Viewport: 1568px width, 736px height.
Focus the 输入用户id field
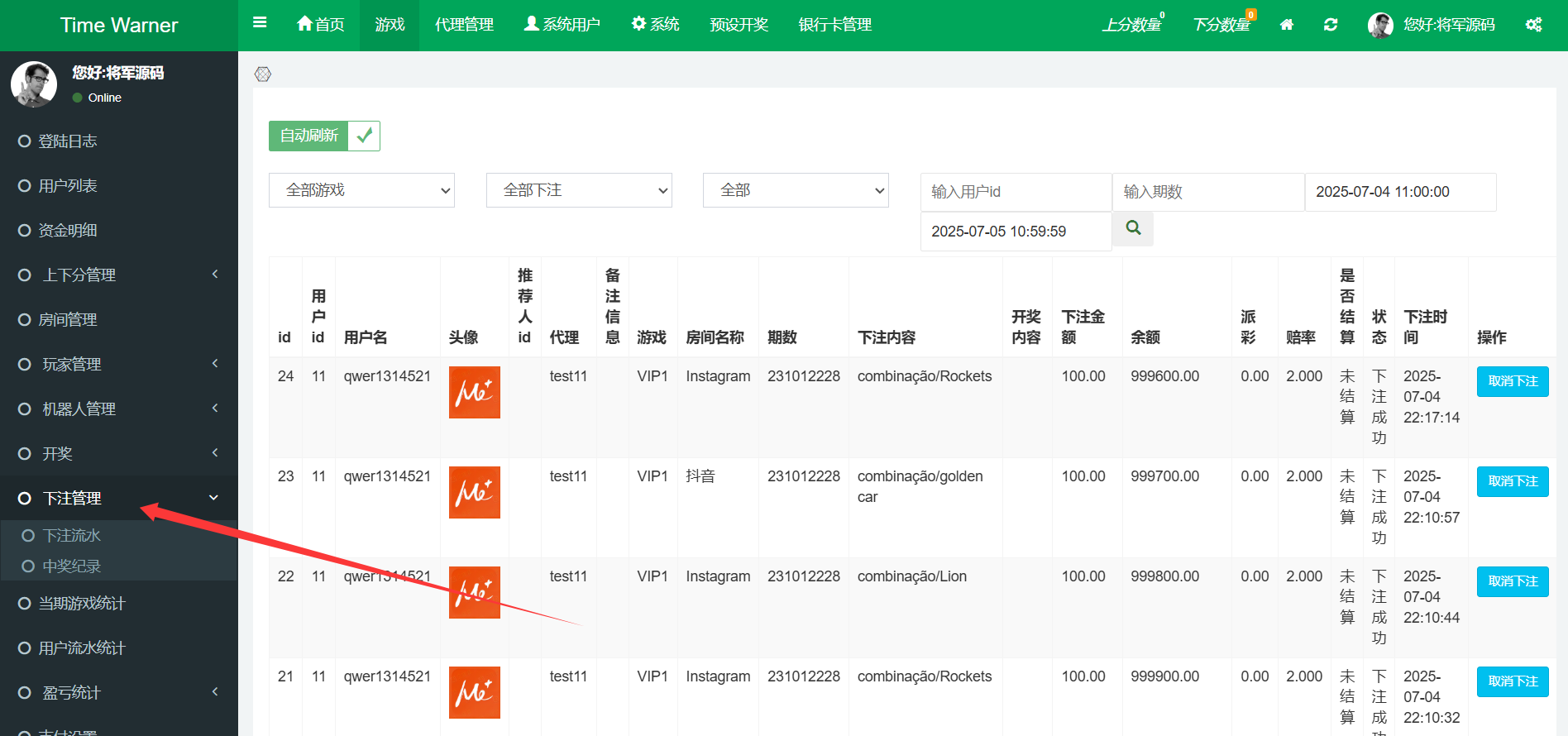pyautogui.click(x=1016, y=192)
